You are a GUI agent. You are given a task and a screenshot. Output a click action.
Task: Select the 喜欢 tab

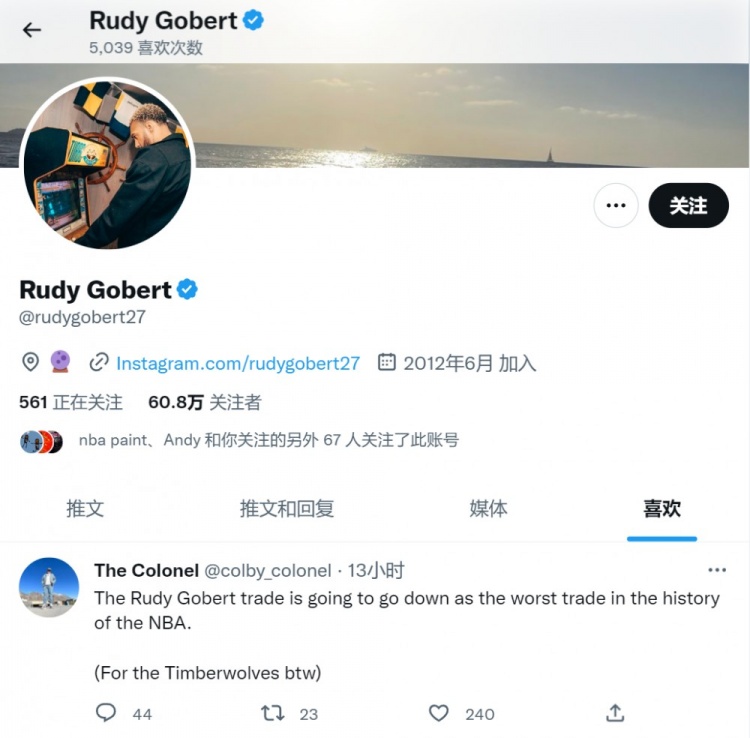(x=662, y=508)
